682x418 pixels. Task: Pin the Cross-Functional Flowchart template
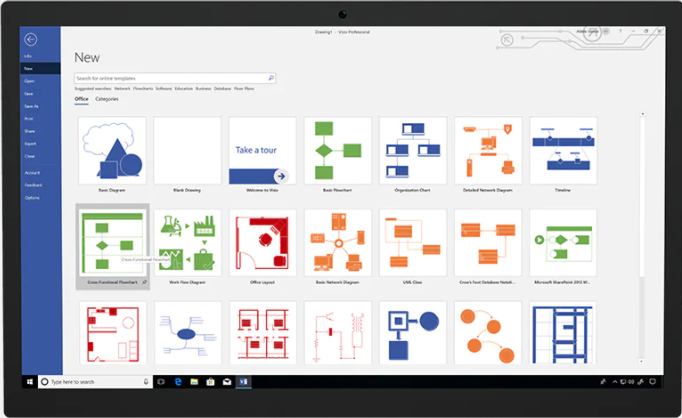click(145, 282)
